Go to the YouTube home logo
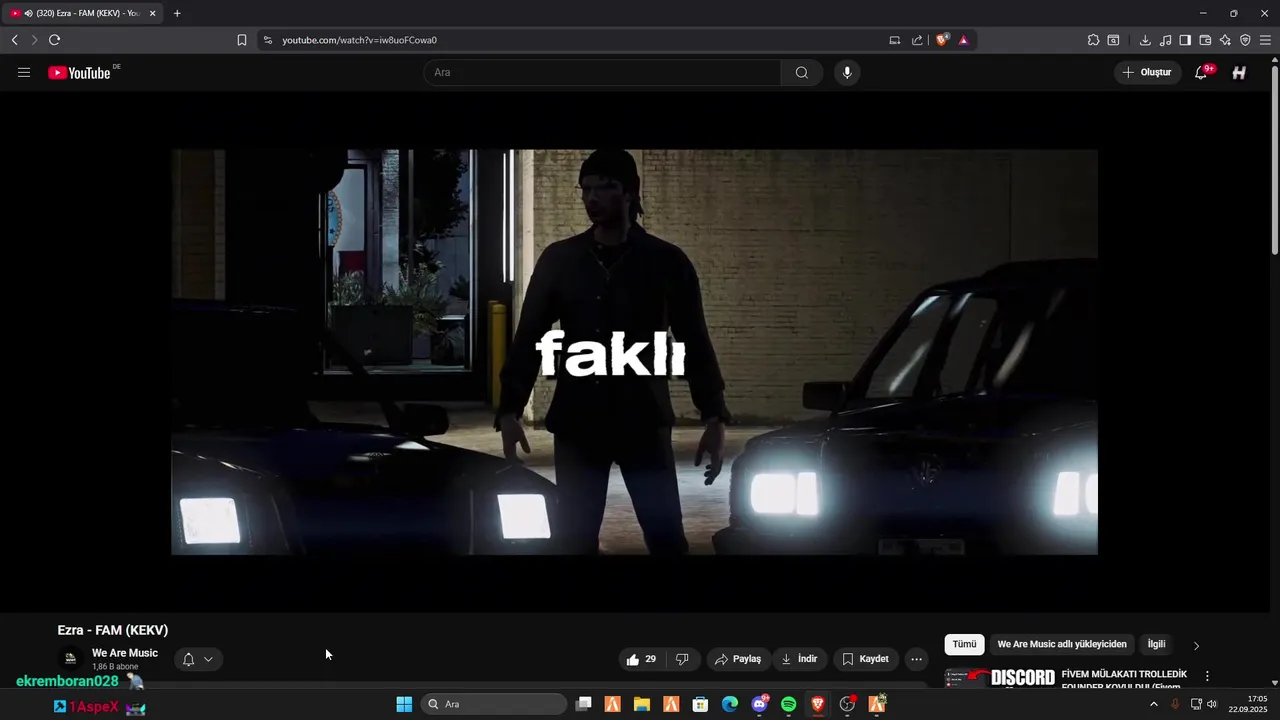Viewport: 1280px width, 720px height. 80,72
